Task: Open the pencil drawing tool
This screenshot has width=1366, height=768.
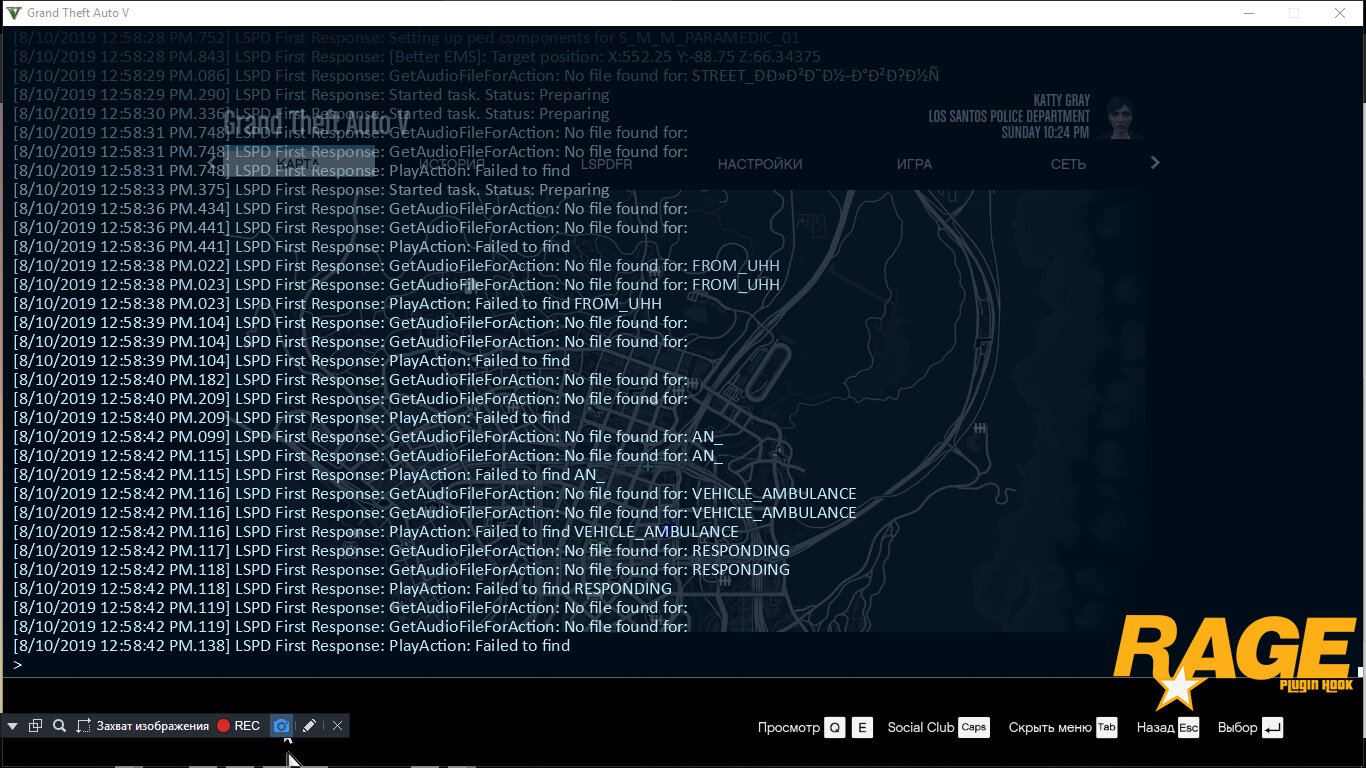Action: pyautogui.click(x=309, y=726)
